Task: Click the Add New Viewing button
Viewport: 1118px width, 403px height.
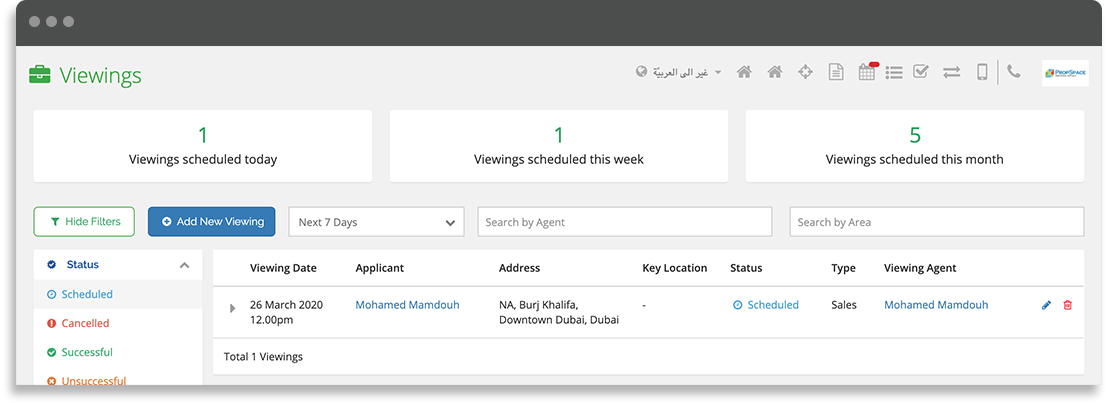Action: coord(212,222)
